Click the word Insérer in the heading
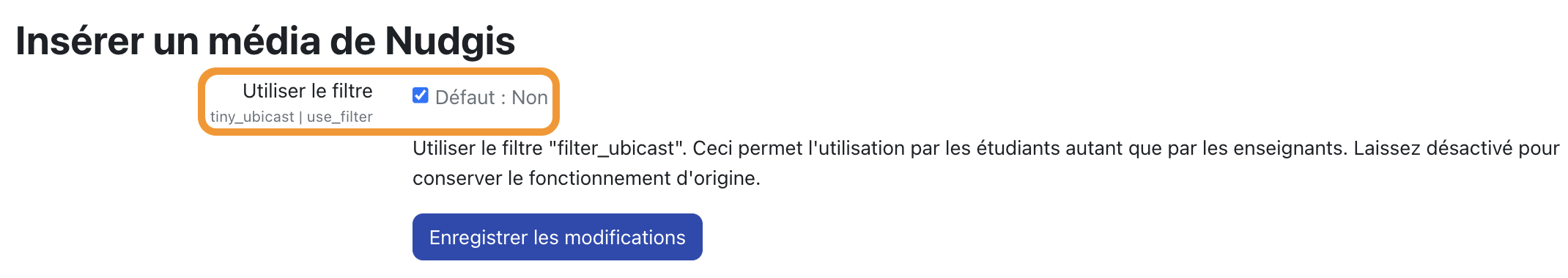1568x278 pixels. [x=79, y=40]
